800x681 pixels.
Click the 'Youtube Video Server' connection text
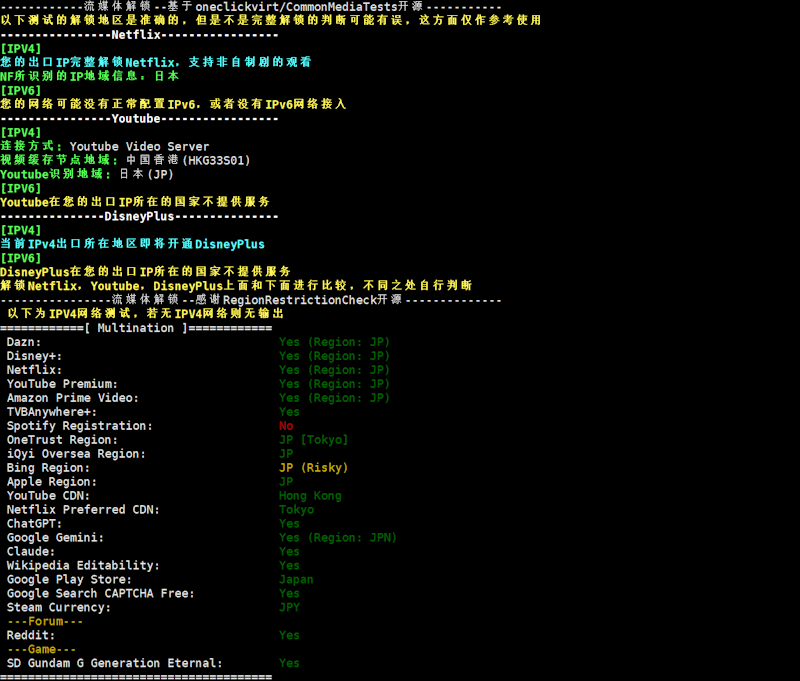pos(139,146)
